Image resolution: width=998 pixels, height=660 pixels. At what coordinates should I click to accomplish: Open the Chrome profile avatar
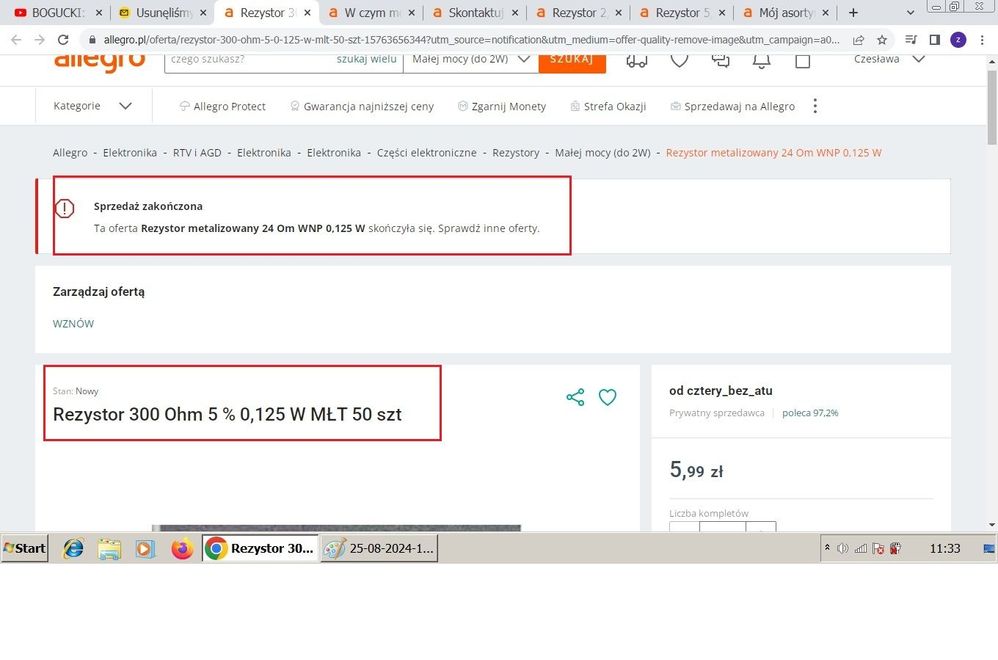958,39
